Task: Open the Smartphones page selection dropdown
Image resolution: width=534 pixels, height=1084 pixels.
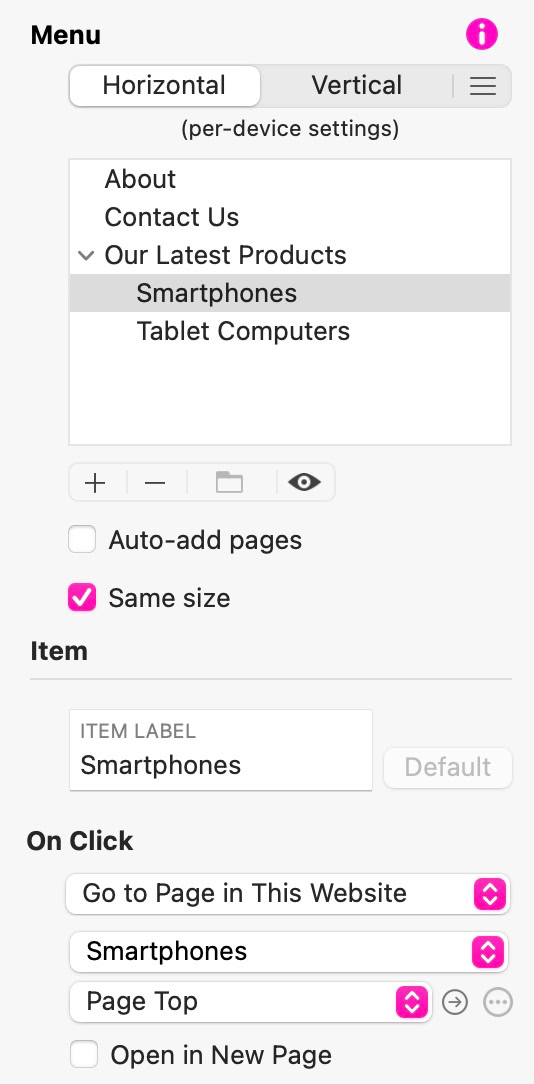Action: tap(289, 951)
